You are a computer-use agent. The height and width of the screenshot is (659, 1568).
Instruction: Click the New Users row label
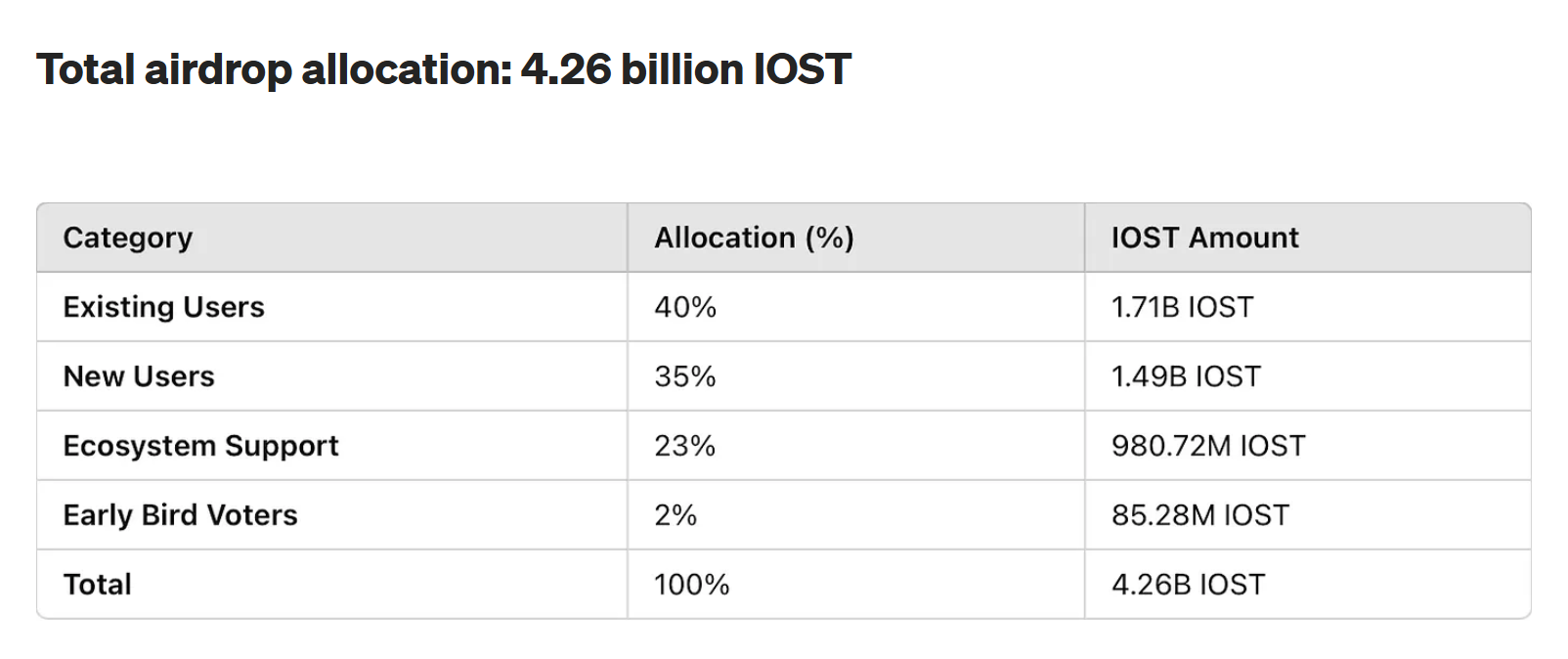(139, 376)
